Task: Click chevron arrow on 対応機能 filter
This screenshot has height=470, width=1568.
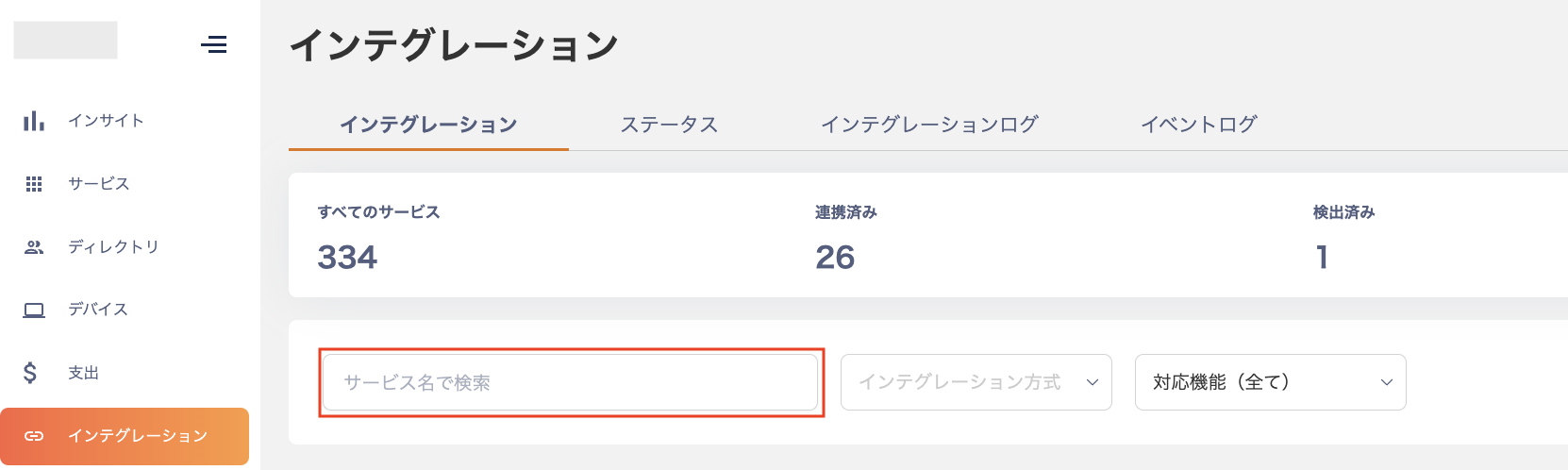Action: tap(1386, 382)
